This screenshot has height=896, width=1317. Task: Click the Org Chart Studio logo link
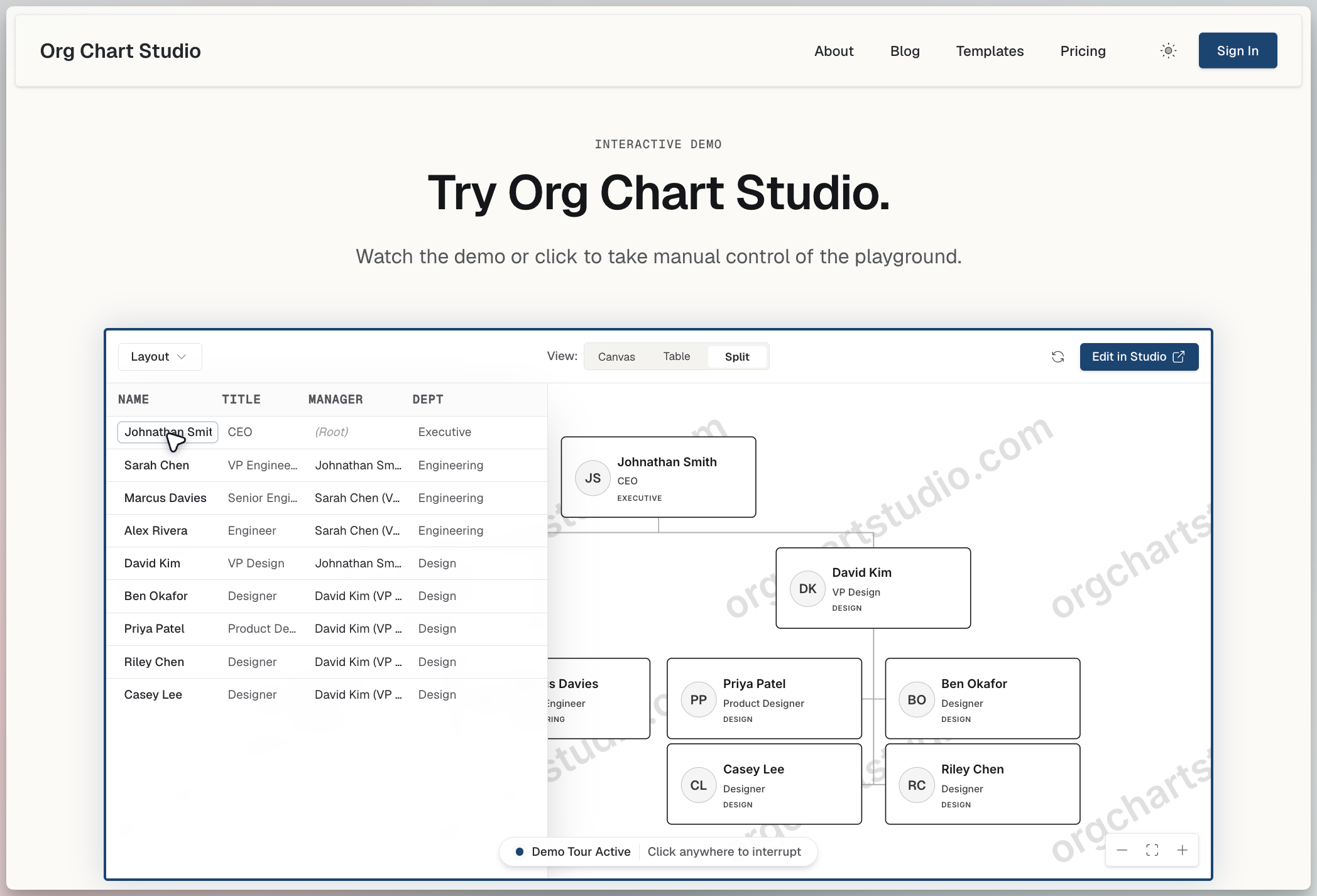pos(121,51)
